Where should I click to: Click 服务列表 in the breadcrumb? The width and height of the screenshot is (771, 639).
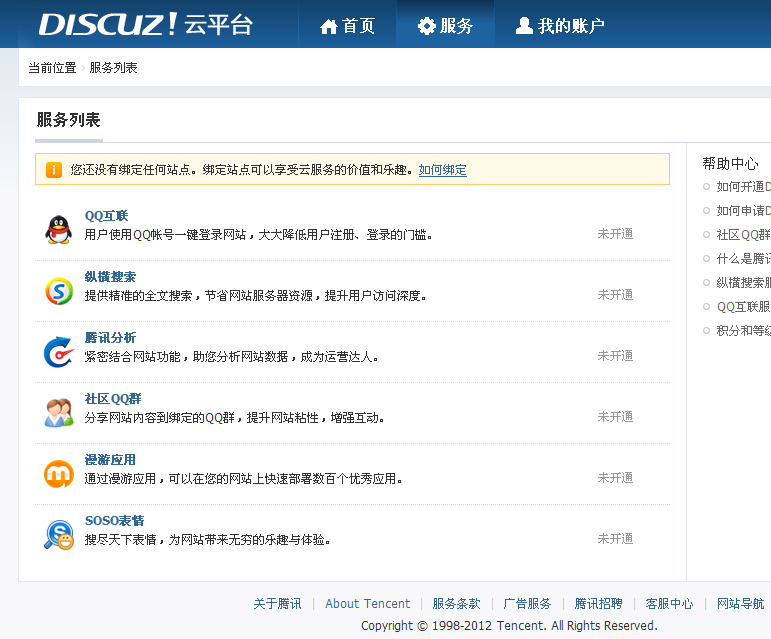click(113, 68)
